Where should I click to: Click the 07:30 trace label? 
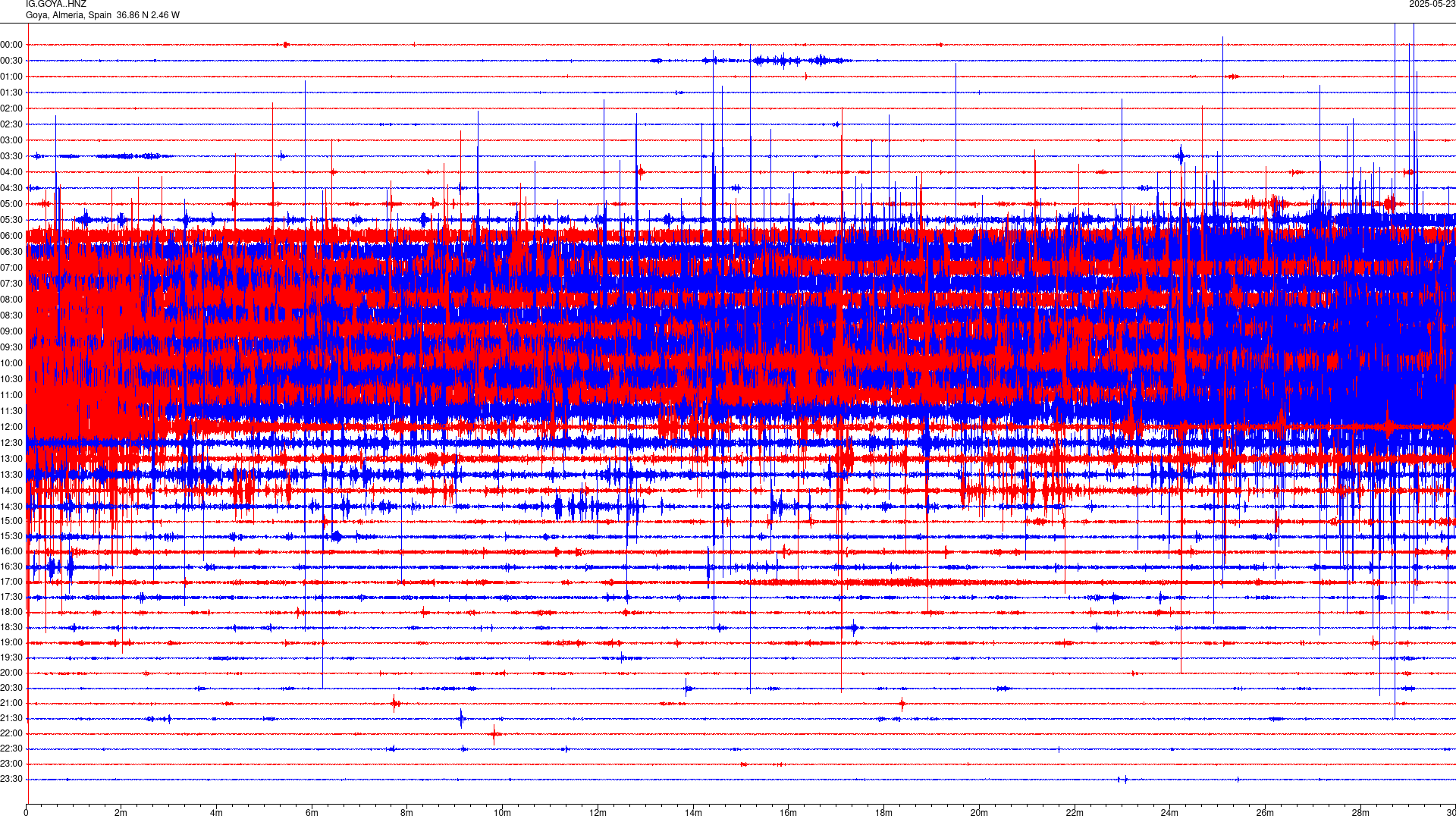[x=11, y=284]
